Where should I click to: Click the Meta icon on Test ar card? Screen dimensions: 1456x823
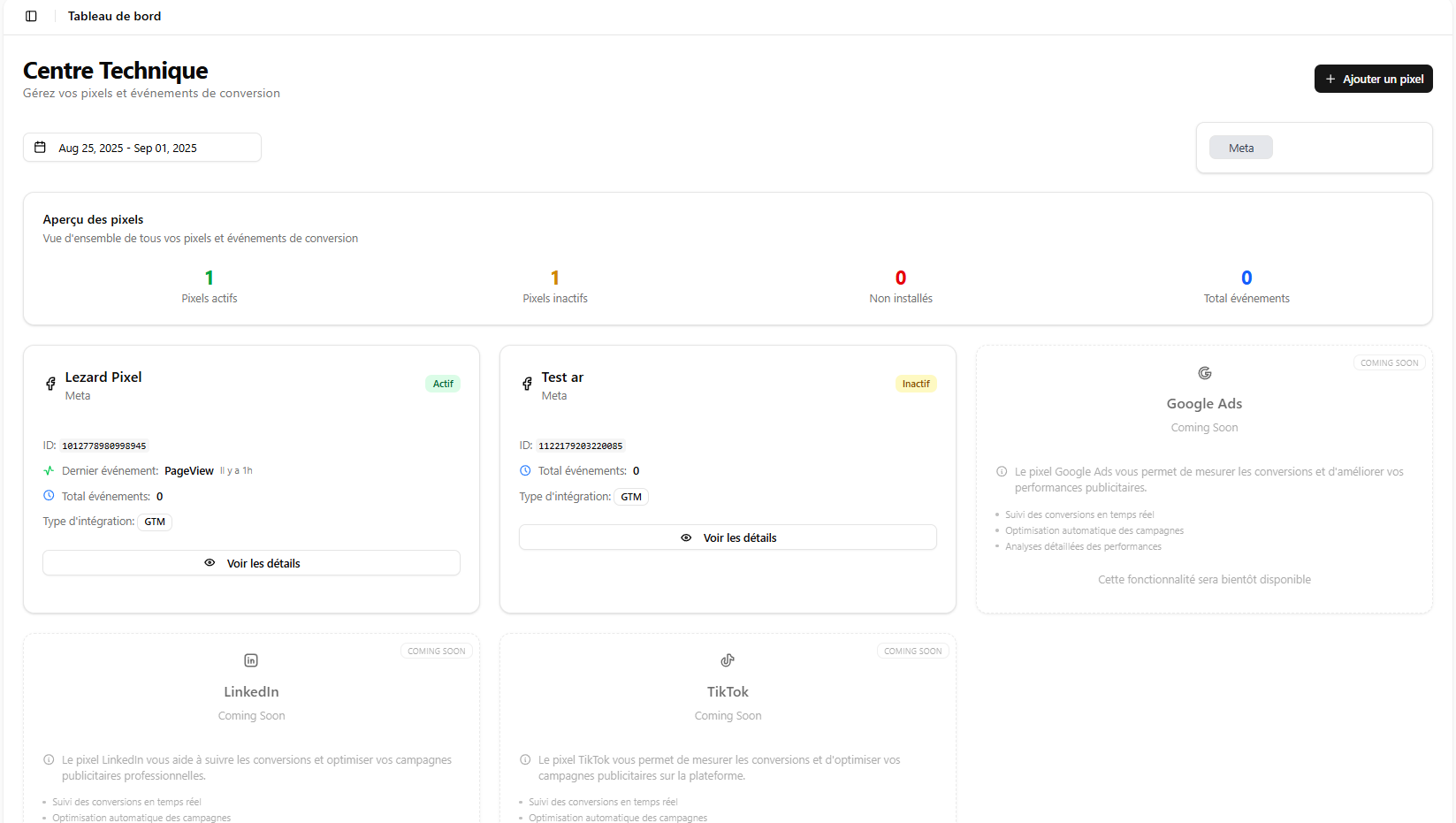(527, 384)
